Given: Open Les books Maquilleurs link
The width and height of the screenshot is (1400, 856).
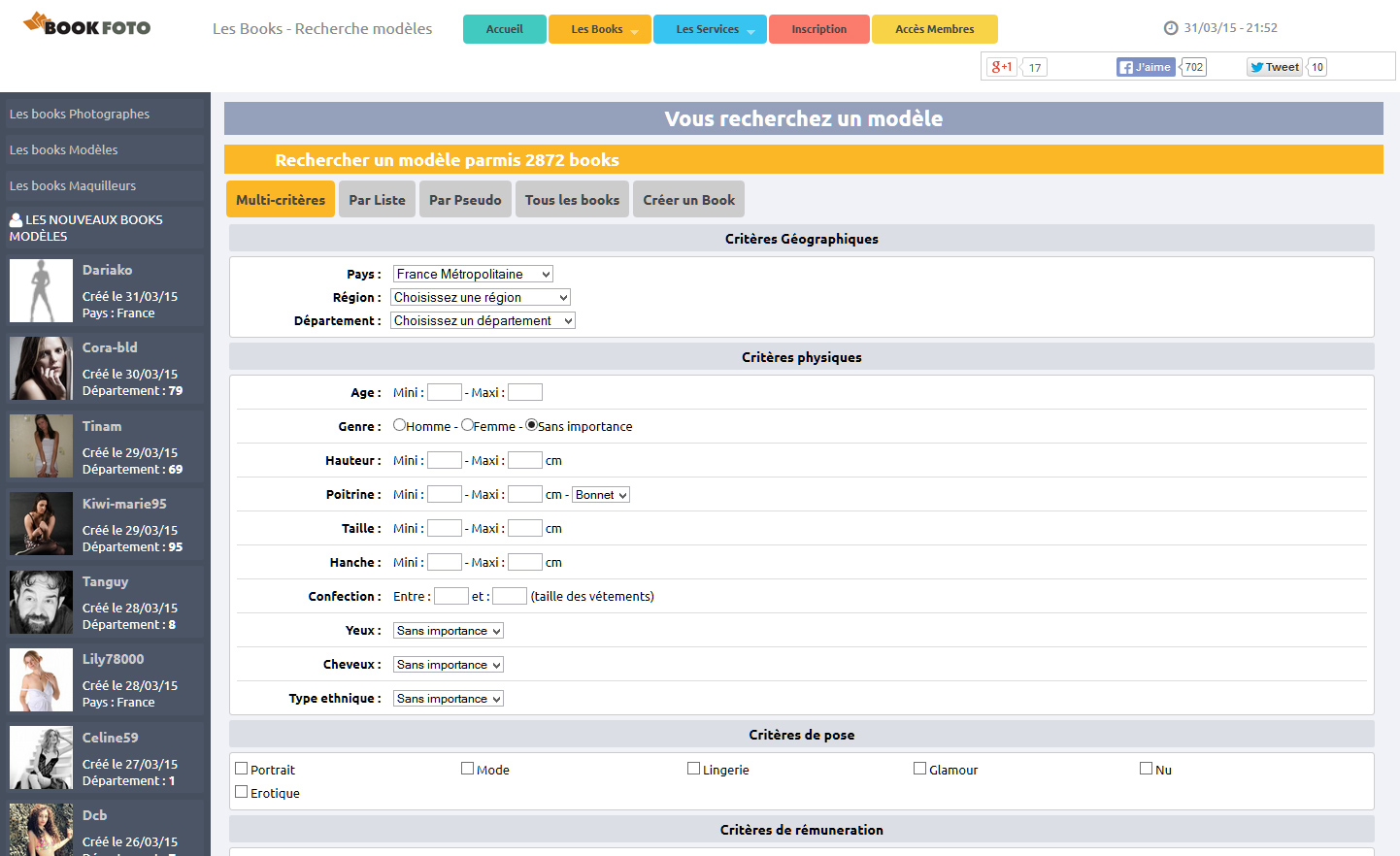Looking at the screenshot, I should tap(73, 185).
